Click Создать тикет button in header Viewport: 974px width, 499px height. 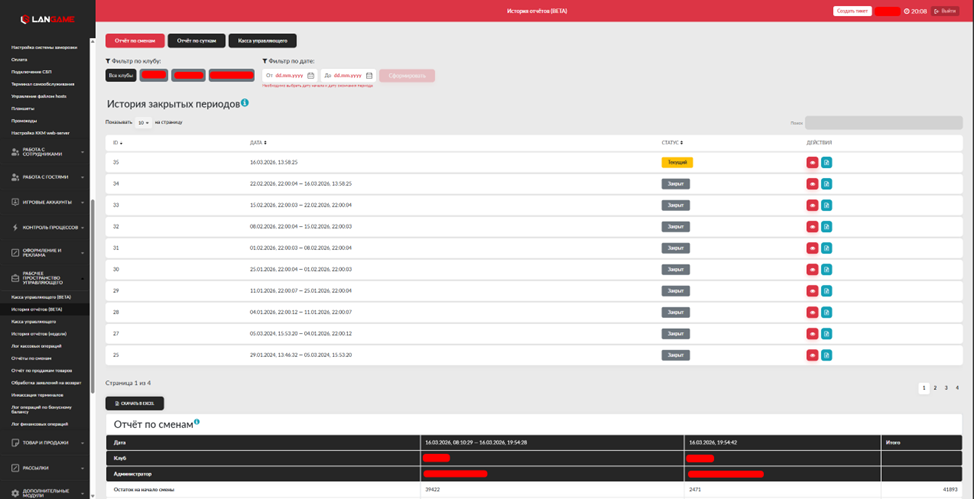[852, 11]
